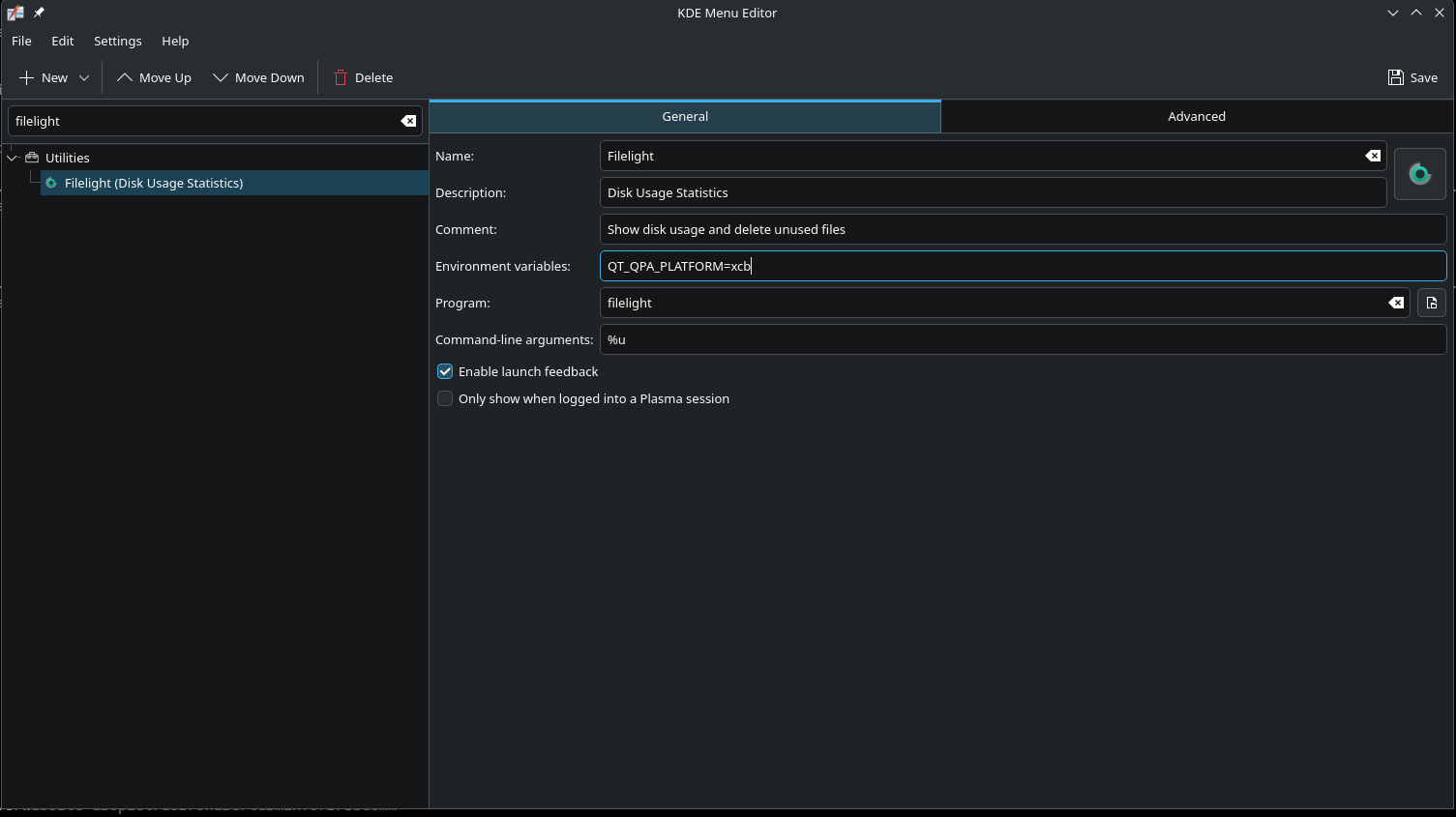Viewport: 1456px width, 817px height.
Task: Uncheck Enable launch feedback
Action: pyautogui.click(x=445, y=371)
